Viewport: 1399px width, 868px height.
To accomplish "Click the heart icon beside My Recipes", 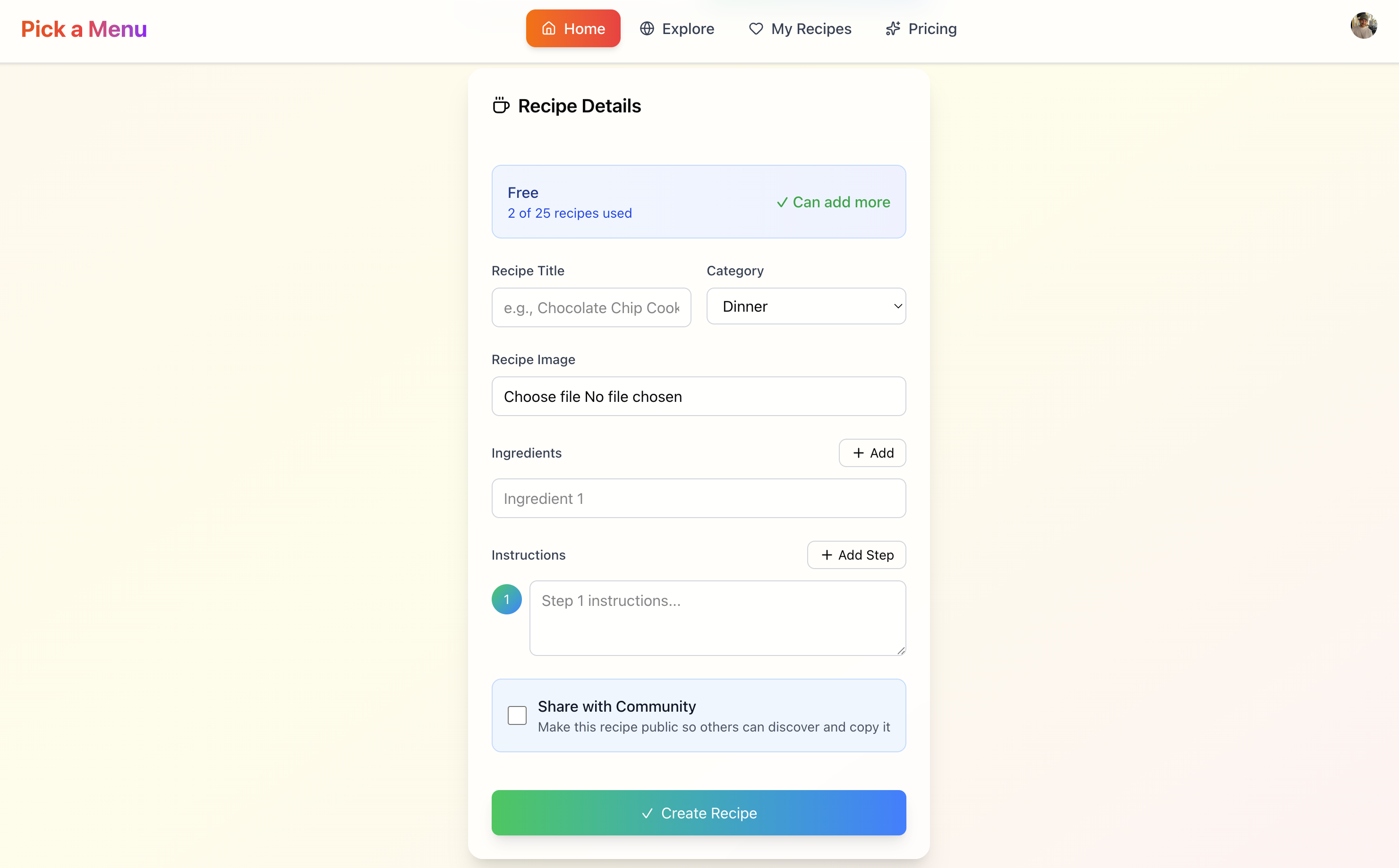I will [756, 29].
